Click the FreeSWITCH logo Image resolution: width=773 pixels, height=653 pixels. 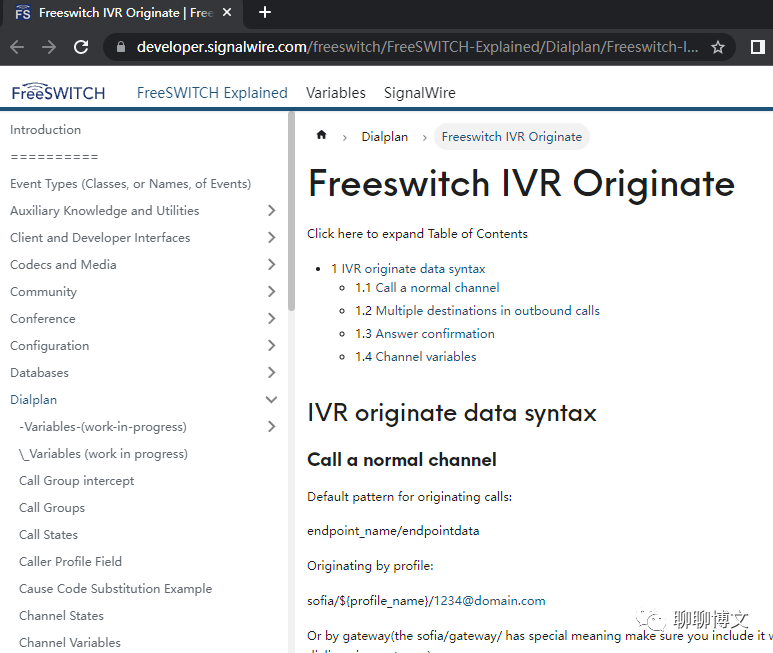point(58,92)
